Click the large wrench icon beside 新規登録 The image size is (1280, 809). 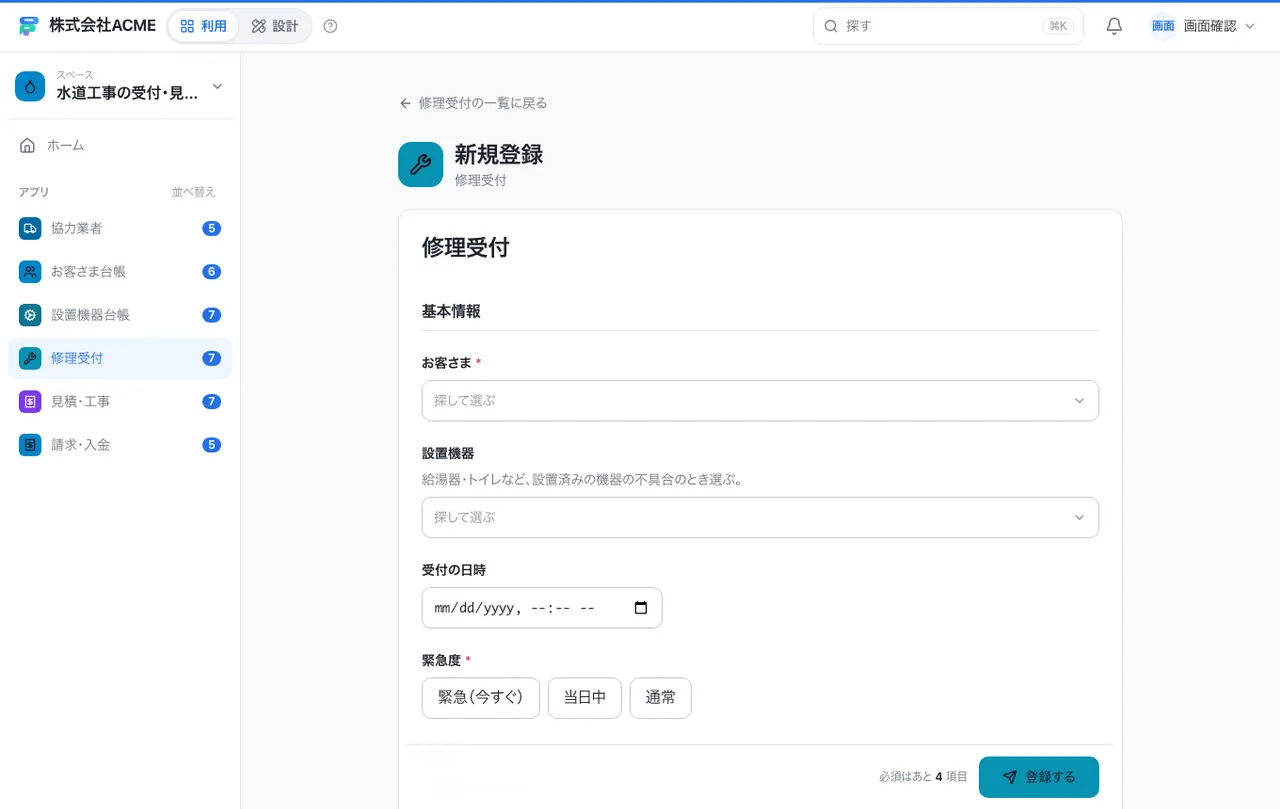420,164
